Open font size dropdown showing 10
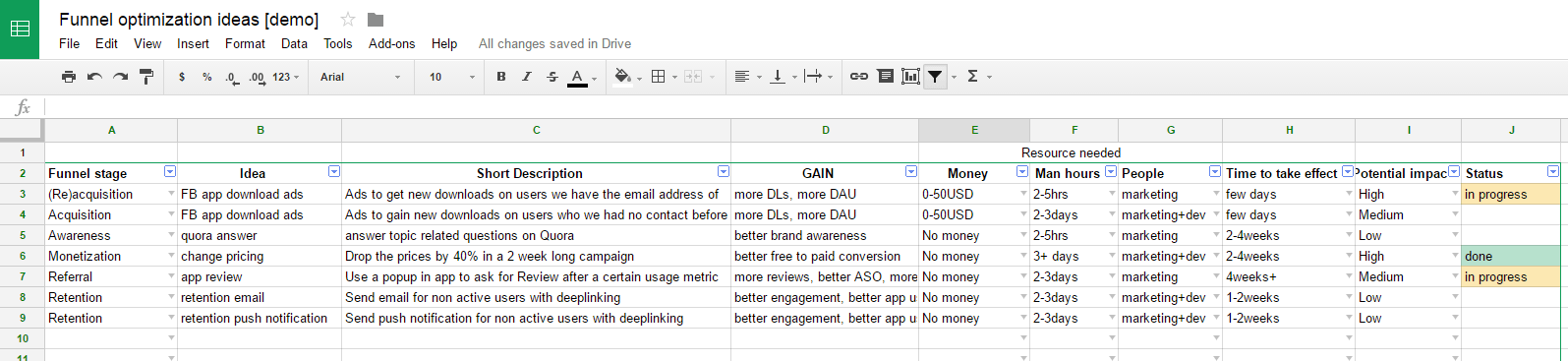Image resolution: width=1568 pixels, height=361 pixels. tap(451, 77)
